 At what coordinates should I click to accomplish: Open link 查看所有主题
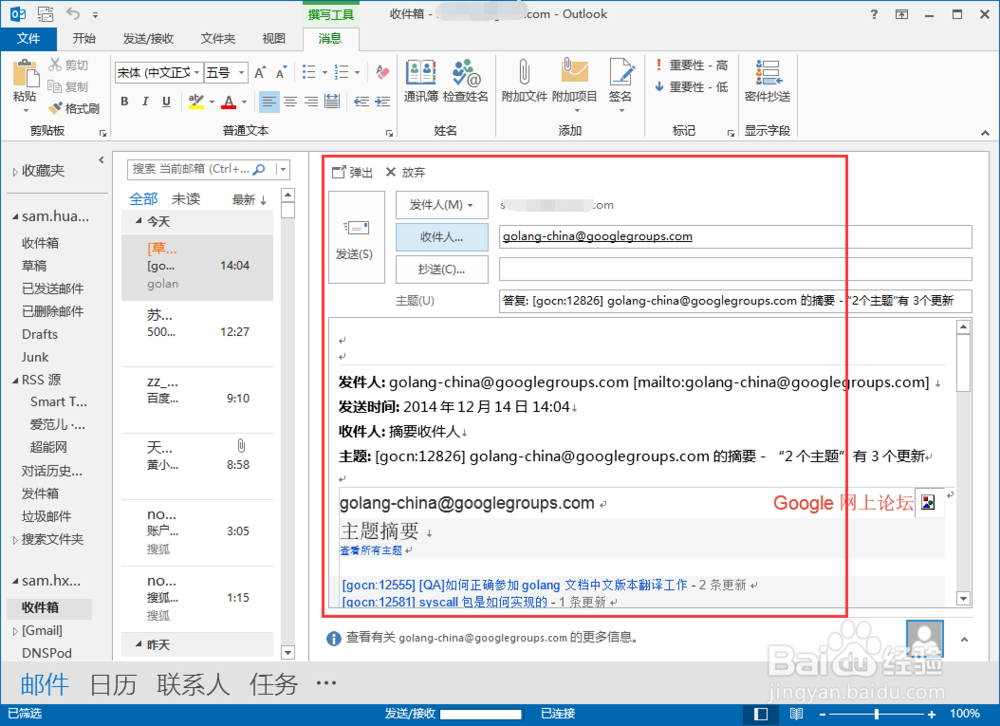point(371,550)
